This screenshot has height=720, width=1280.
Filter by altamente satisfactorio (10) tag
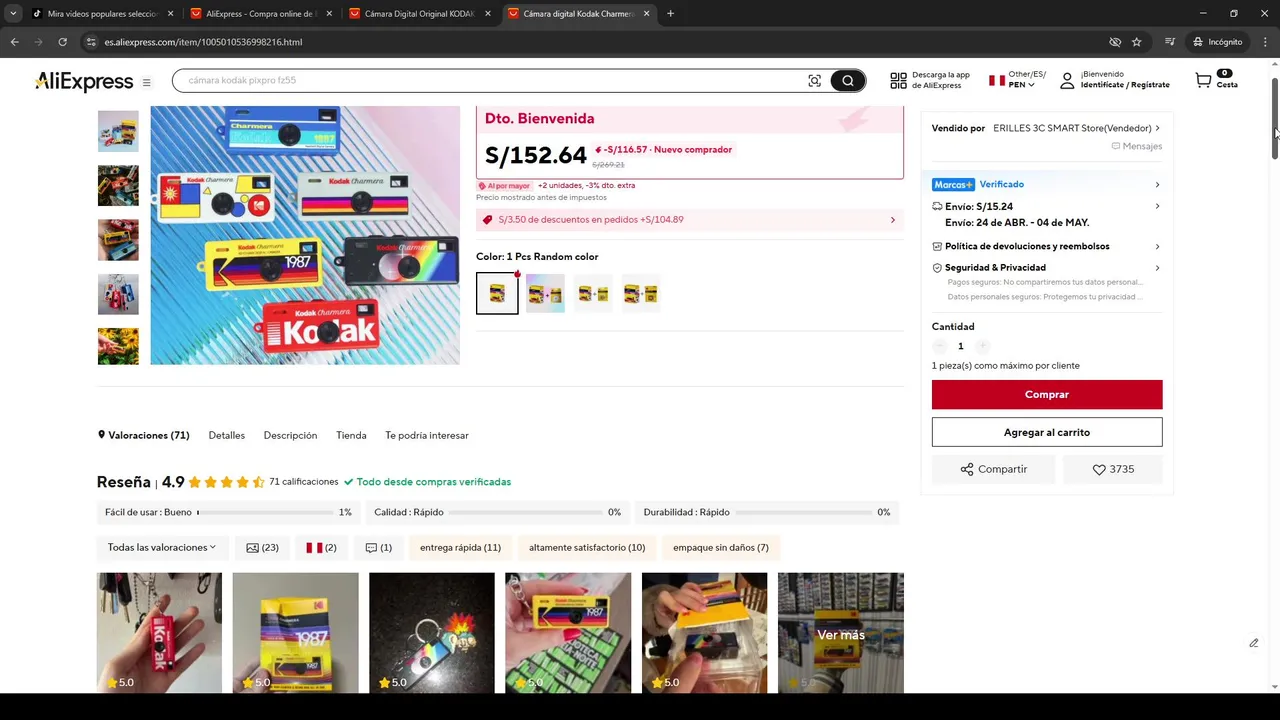click(x=587, y=548)
